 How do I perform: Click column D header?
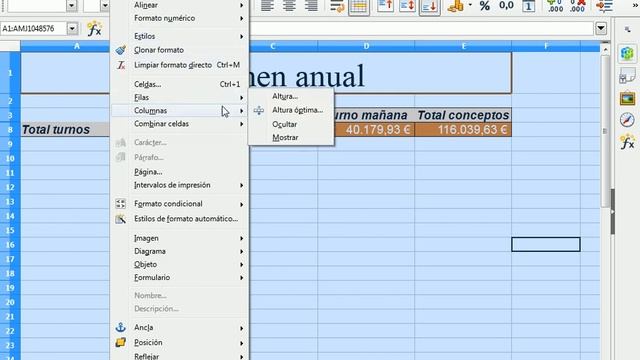[366, 47]
